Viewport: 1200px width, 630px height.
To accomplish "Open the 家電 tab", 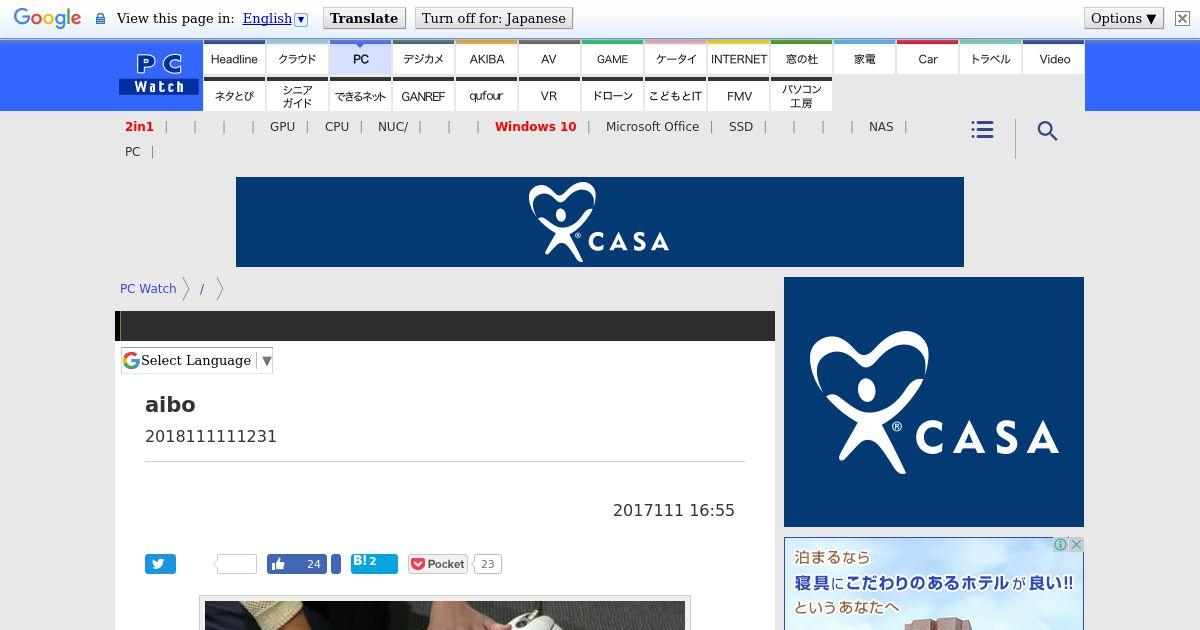I will [864, 59].
